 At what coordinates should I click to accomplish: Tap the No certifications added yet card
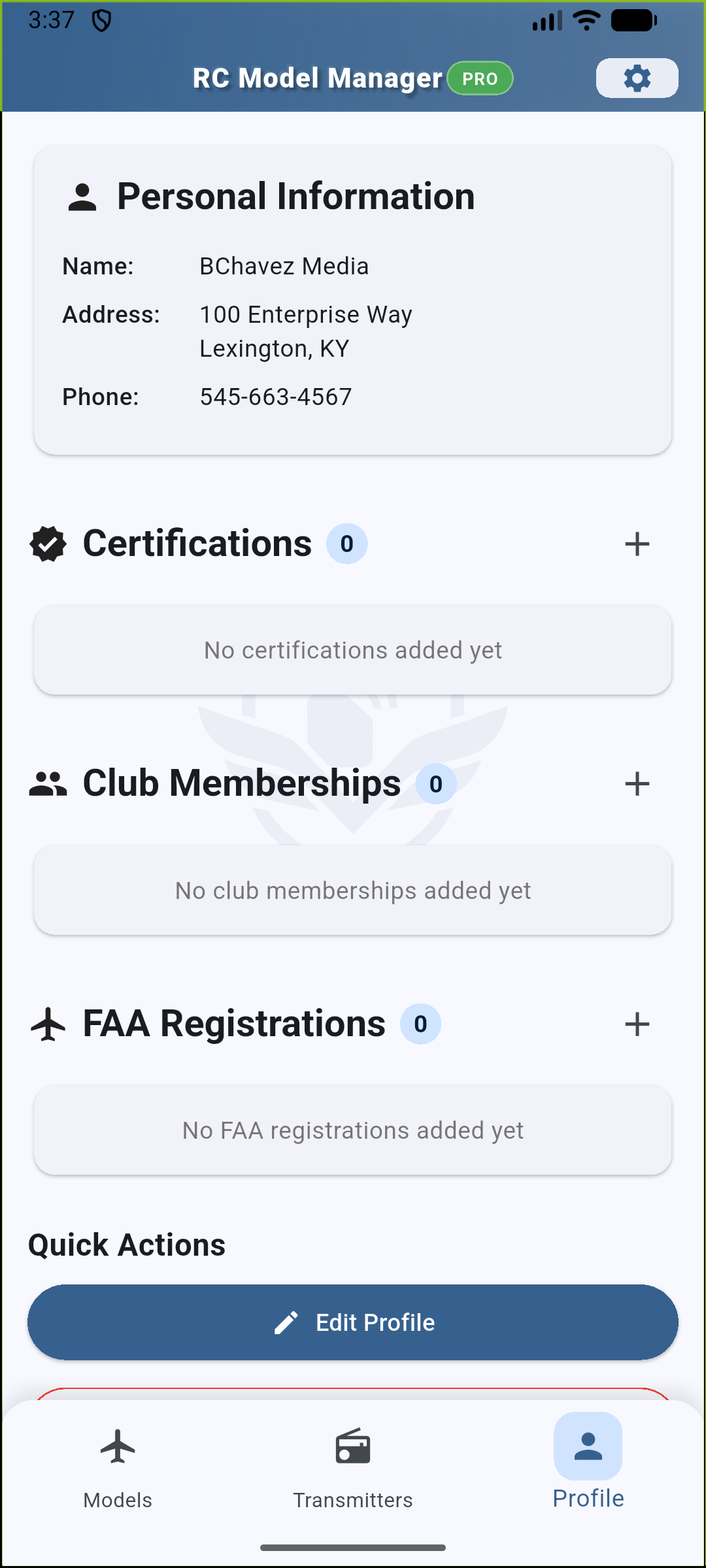[x=353, y=650]
